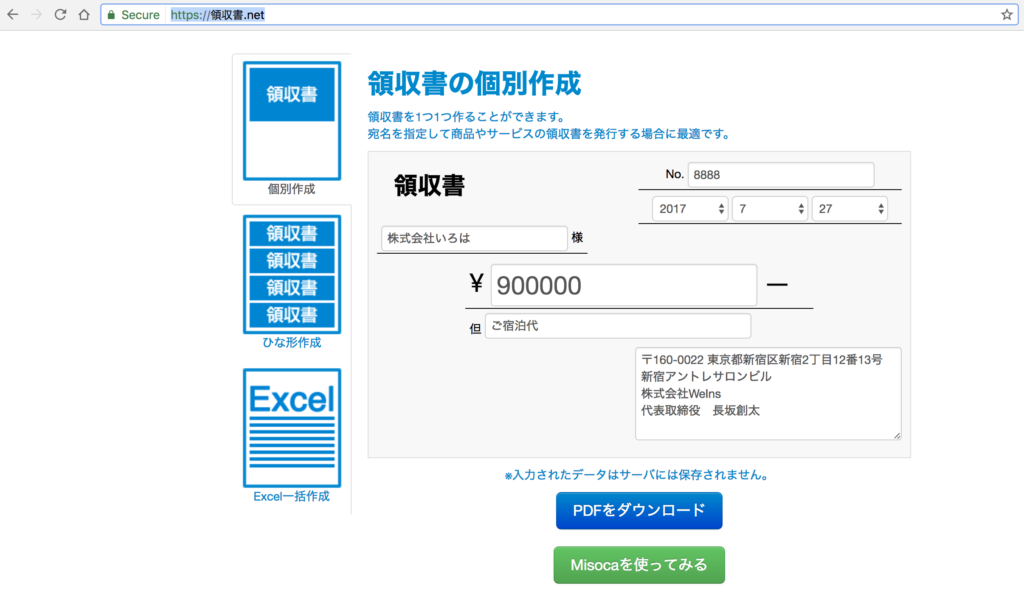
Task: Open the ひな形作成 stacked receipts icon
Action: click(x=291, y=274)
